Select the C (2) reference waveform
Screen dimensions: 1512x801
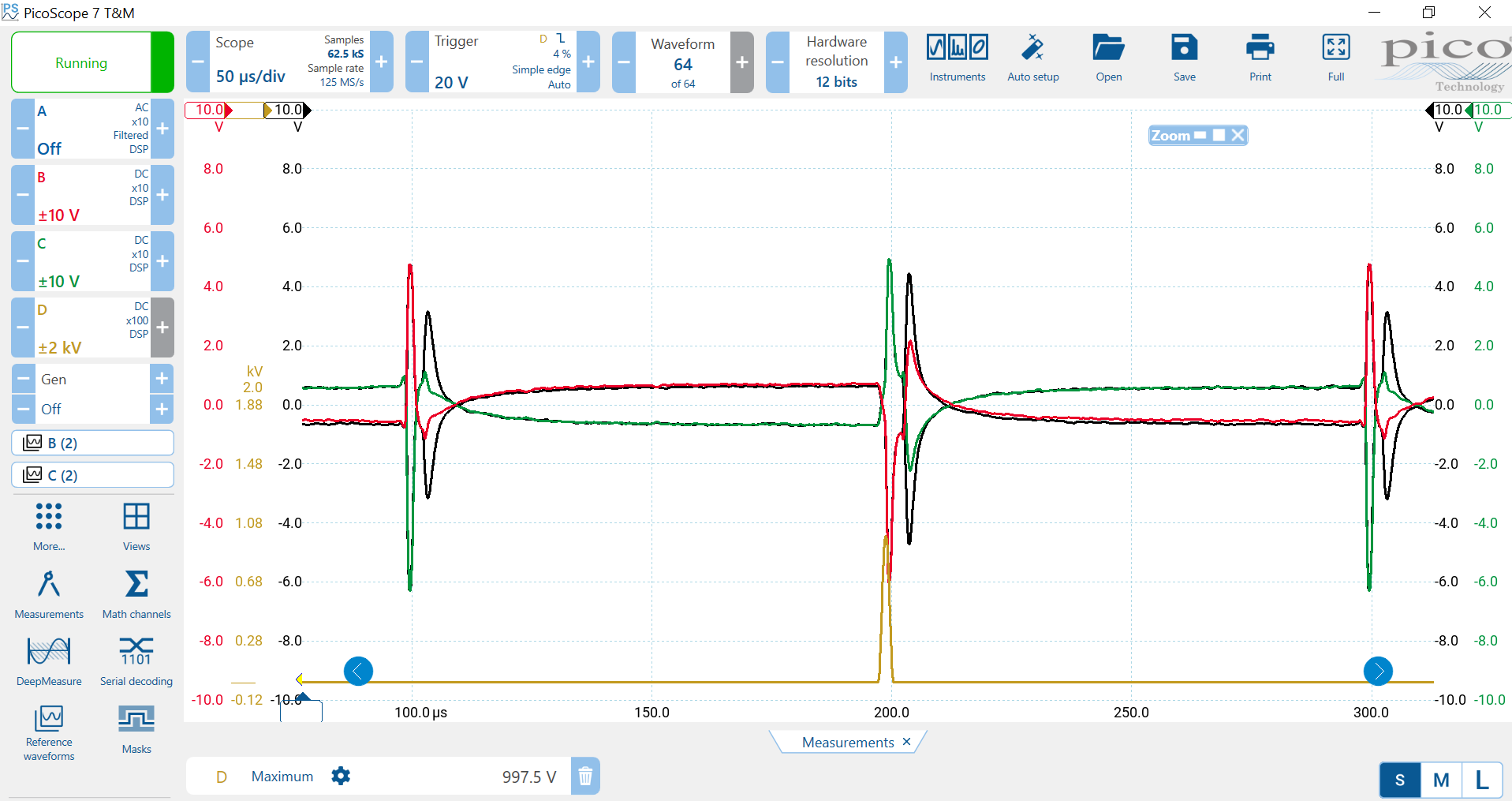92,475
